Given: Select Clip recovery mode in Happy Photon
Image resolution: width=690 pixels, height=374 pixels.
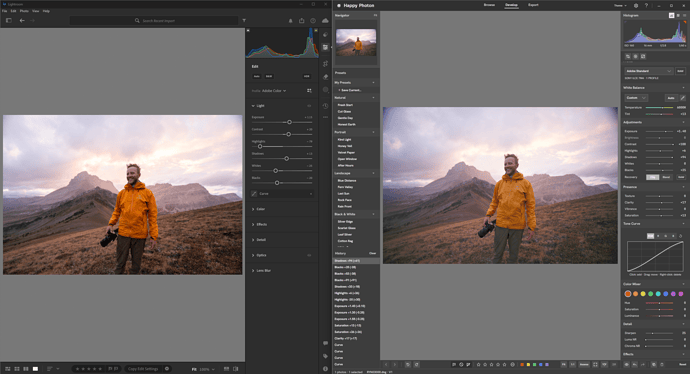Looking at the screenshot, I should click(x=653, y=177).
